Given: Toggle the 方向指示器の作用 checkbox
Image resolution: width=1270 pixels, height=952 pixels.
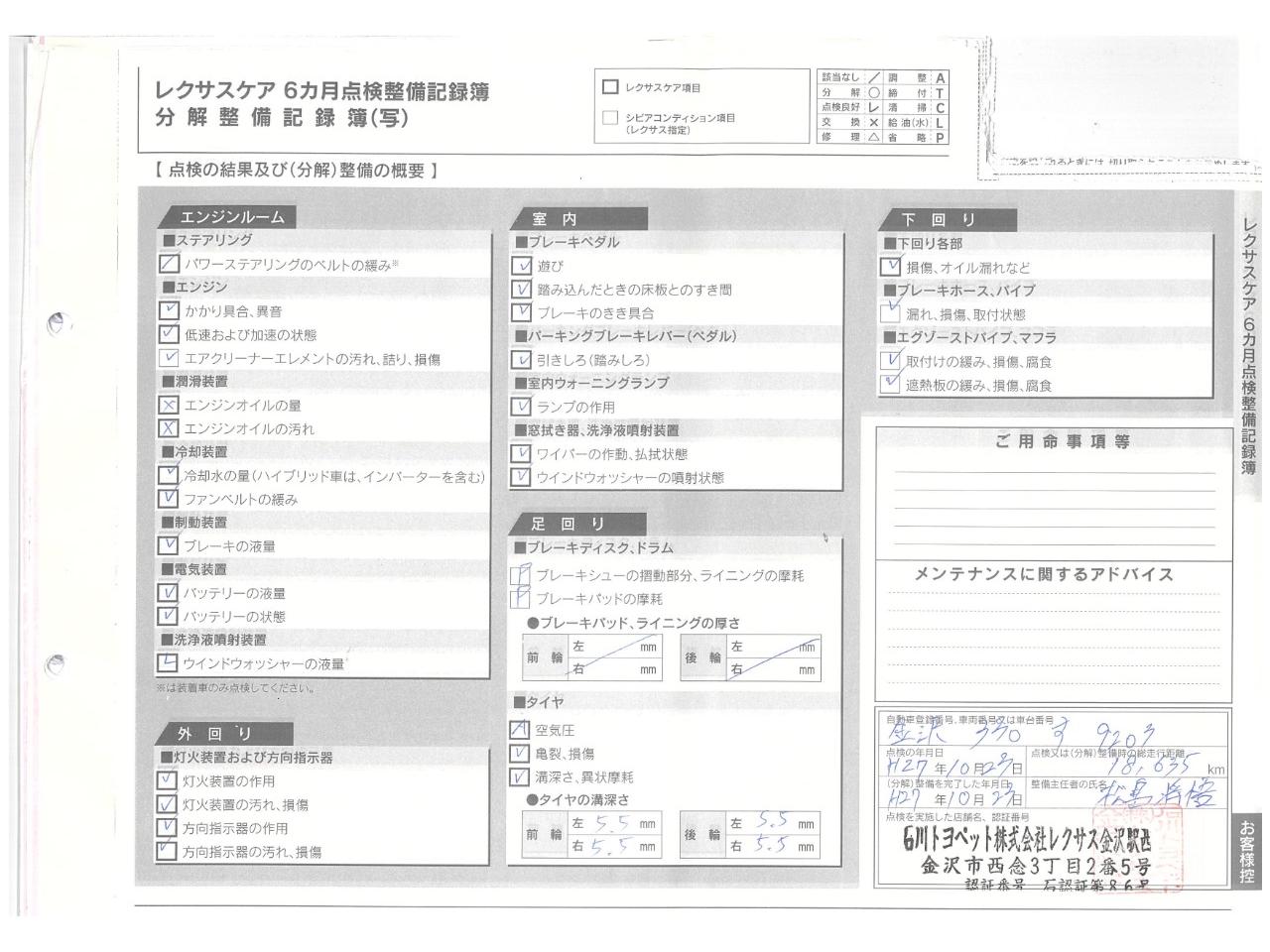Looking at the screenshot, I should click(x=167, y=828).
